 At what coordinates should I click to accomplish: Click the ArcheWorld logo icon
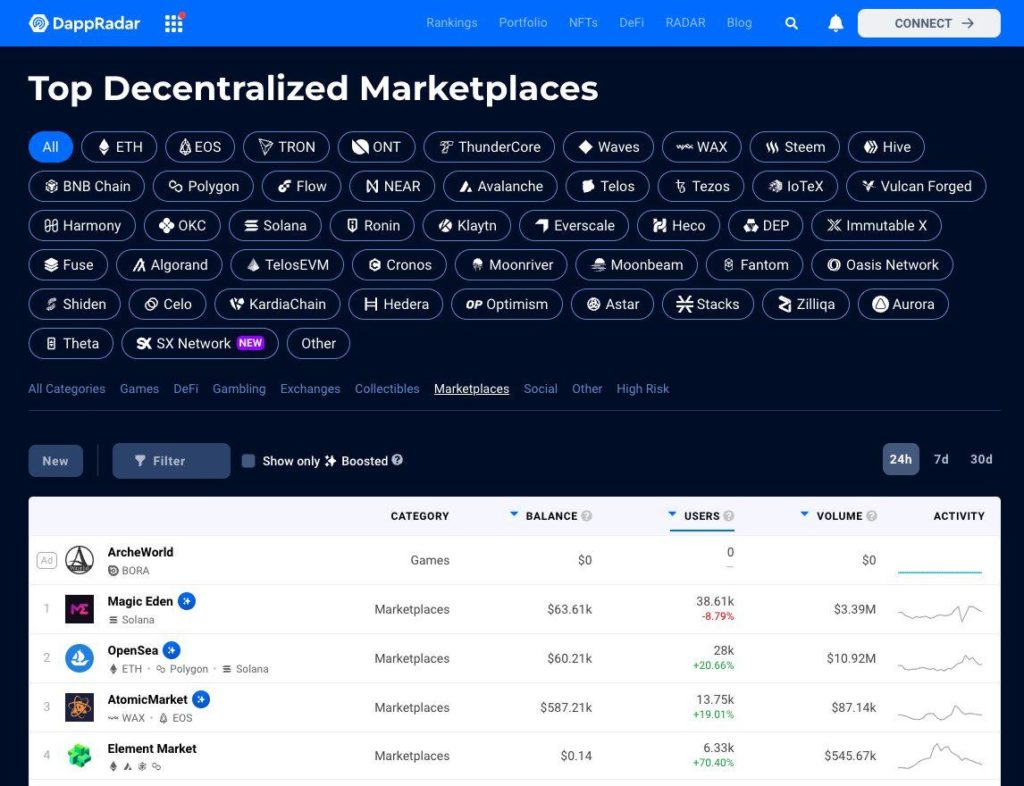[80, 560]
